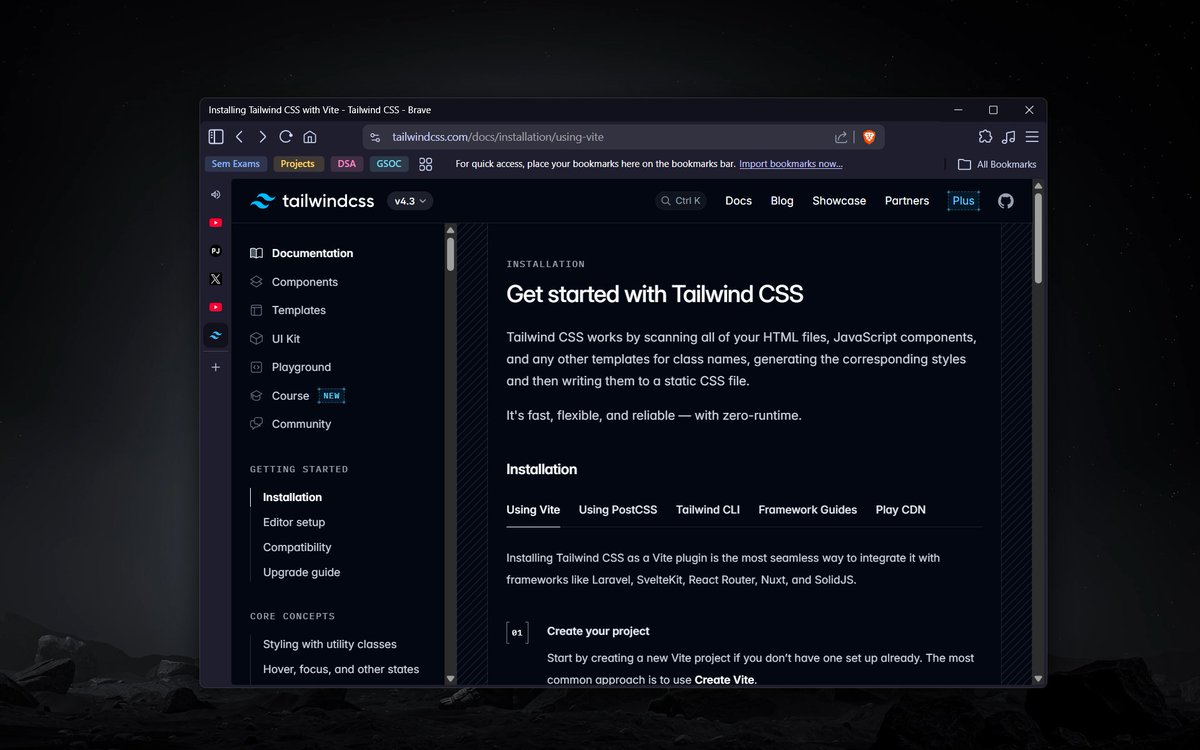Open Blog in the top navigation
The image size is (1200, 750).
tap(782, 201)
